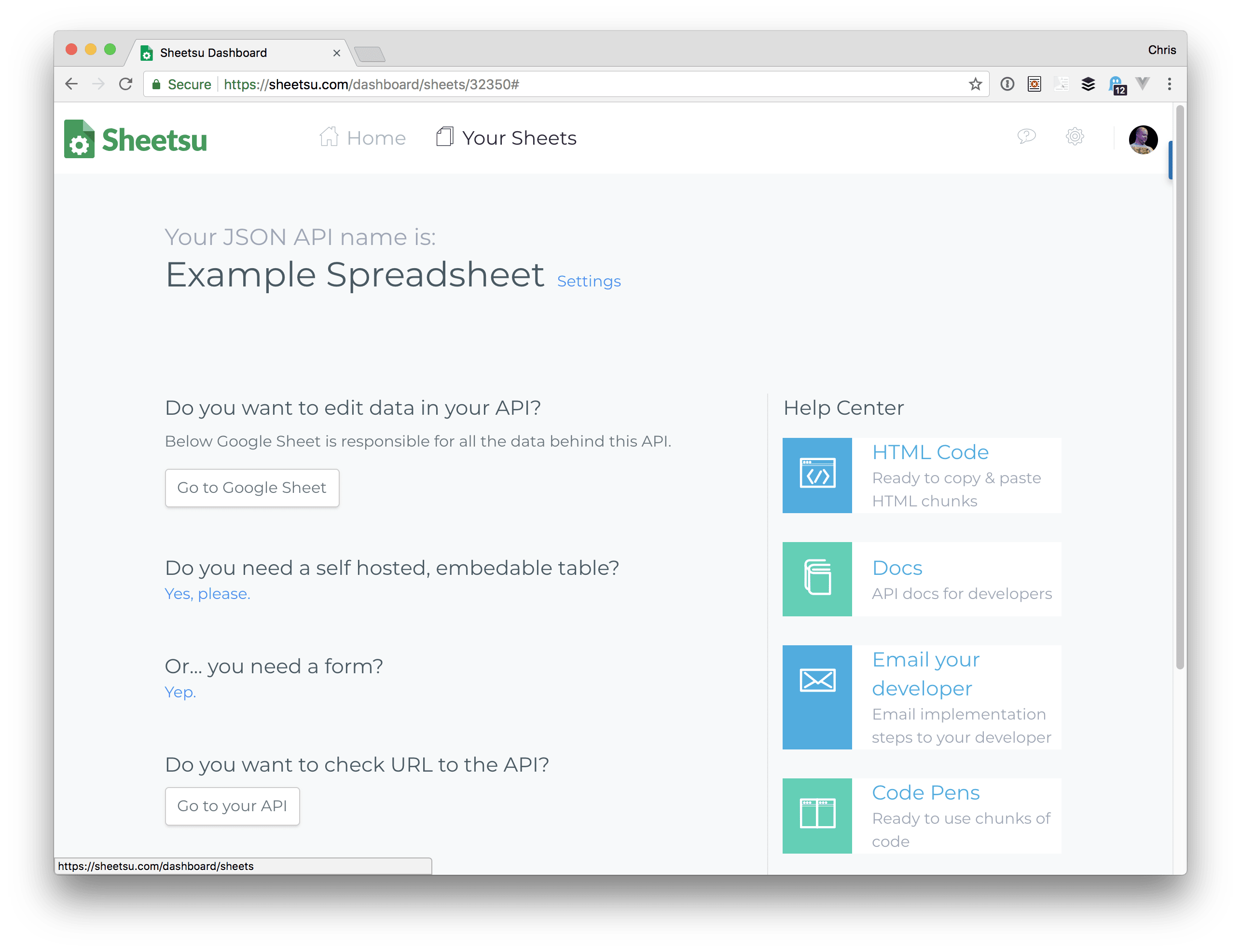Click the 'API docs for developers' text
The width and height of the screenshot is (1241, 952).
tap(962, 593)
